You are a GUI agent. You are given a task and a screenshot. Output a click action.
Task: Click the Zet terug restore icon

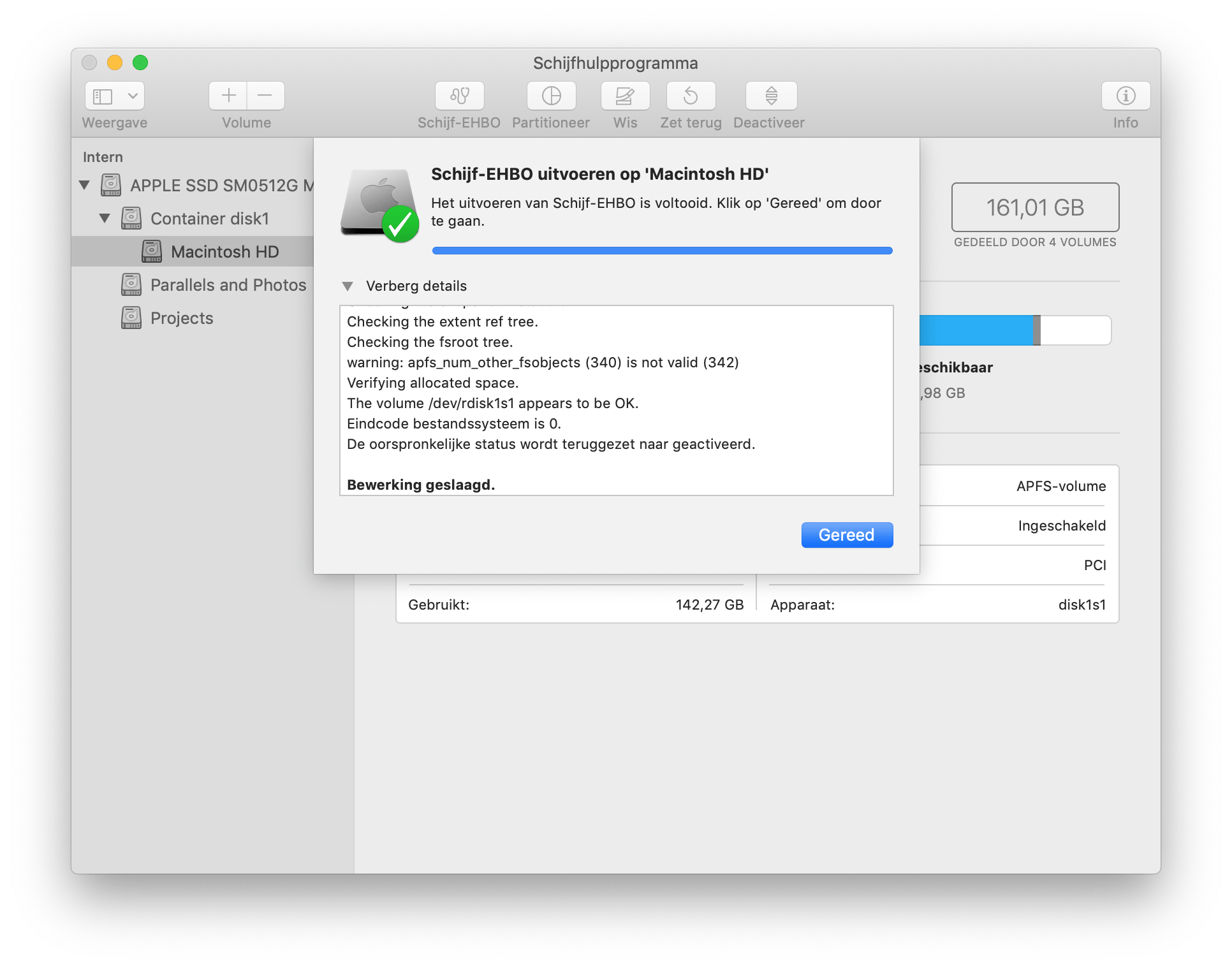[x=691, y=96]
